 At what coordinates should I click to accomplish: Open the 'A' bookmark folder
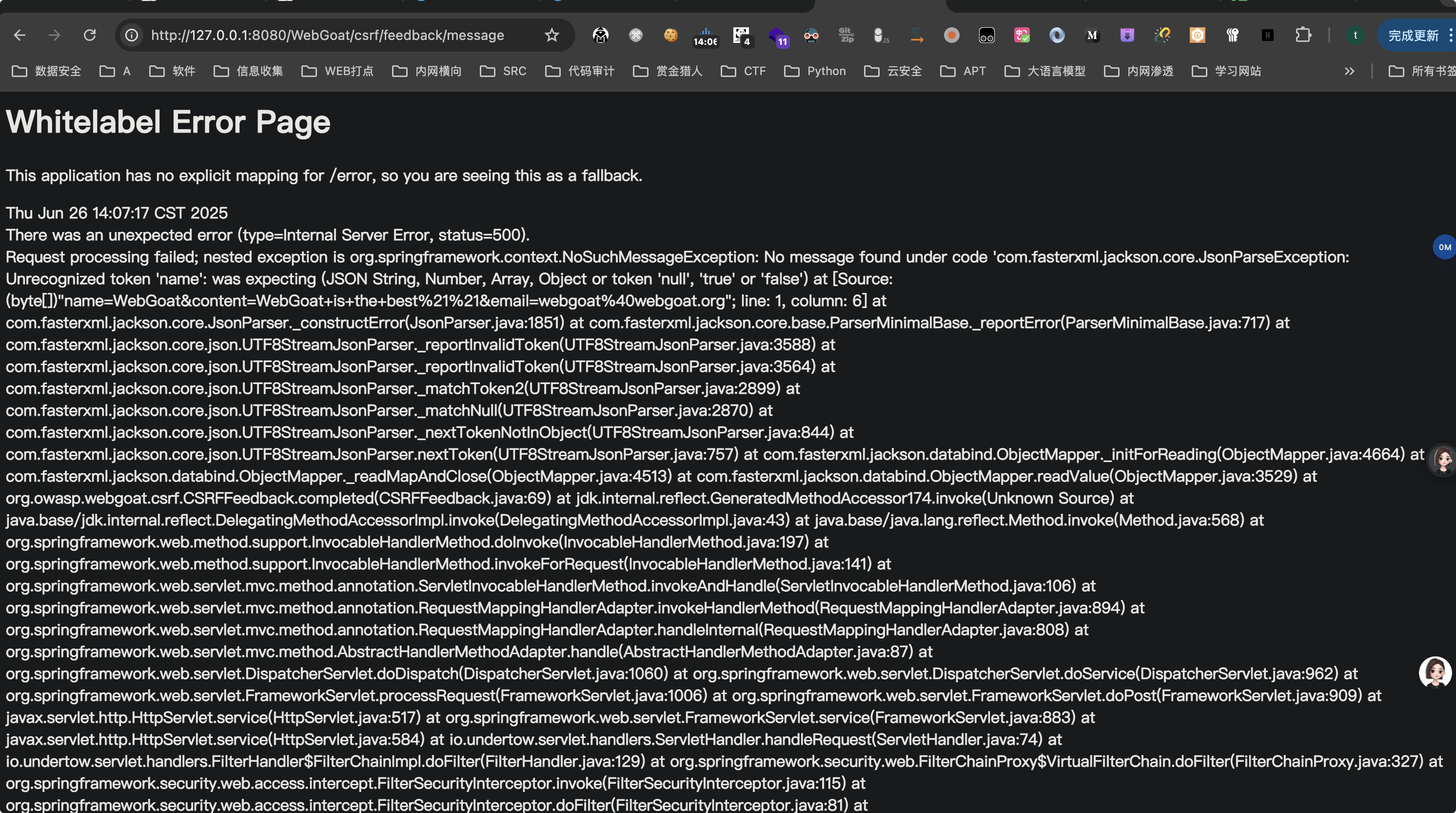tap(115, 71)
